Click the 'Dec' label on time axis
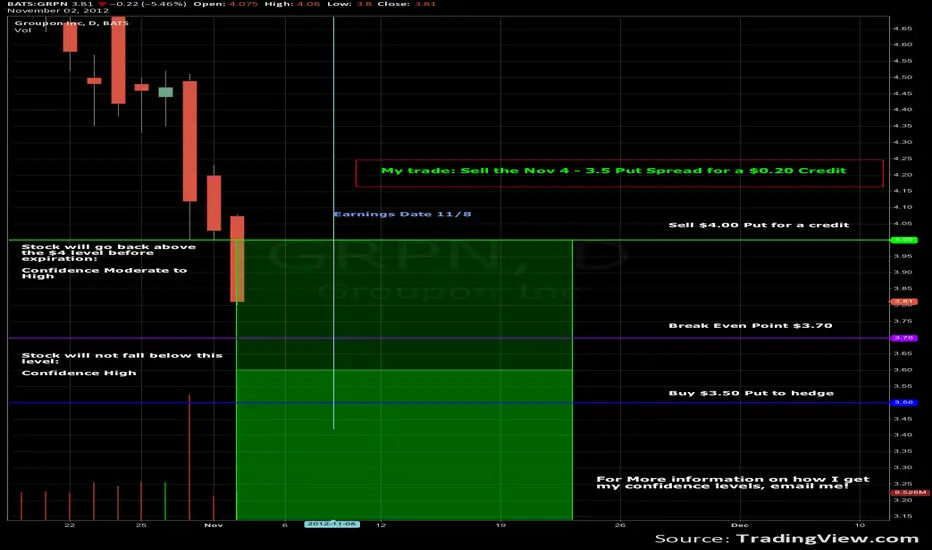Screen dimensions: 932x550 pos(740,525)
